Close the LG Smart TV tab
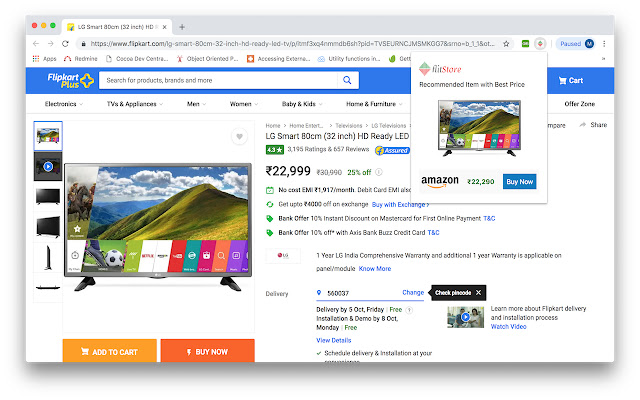Screen dimensions: 640x400 click(164, 27)
